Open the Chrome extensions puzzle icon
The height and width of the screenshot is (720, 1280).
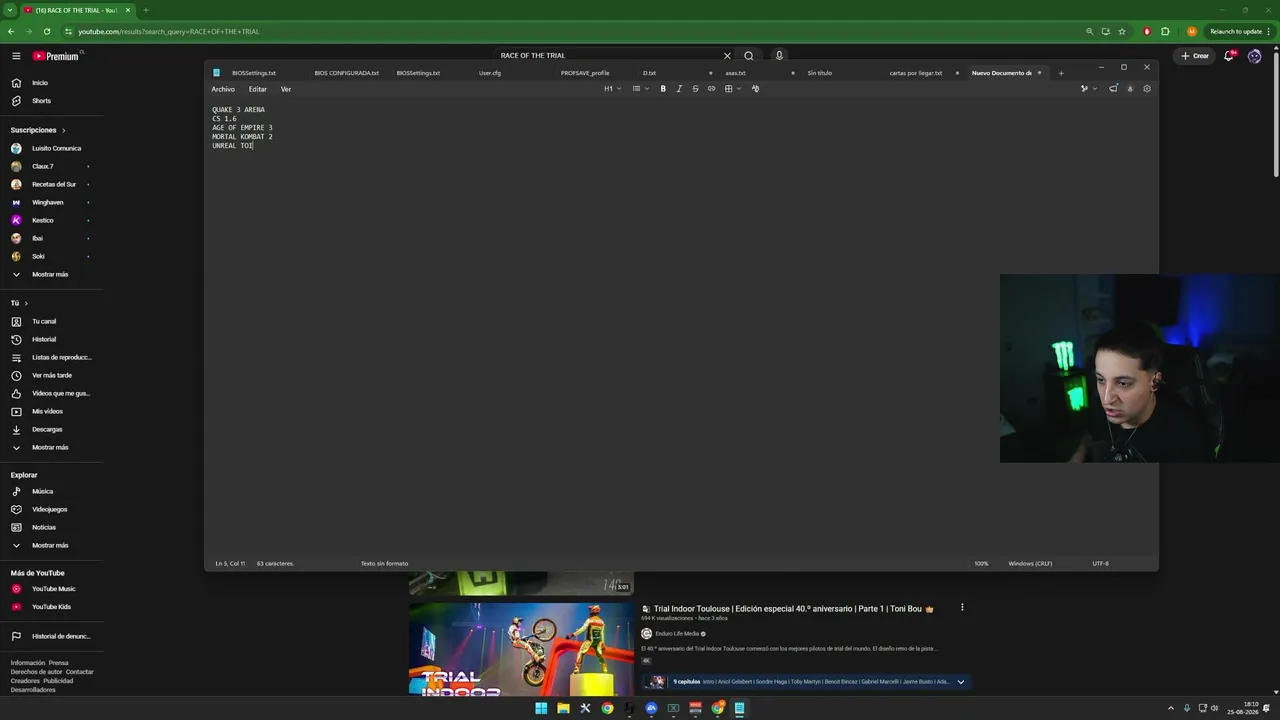tap(1165, 31)
